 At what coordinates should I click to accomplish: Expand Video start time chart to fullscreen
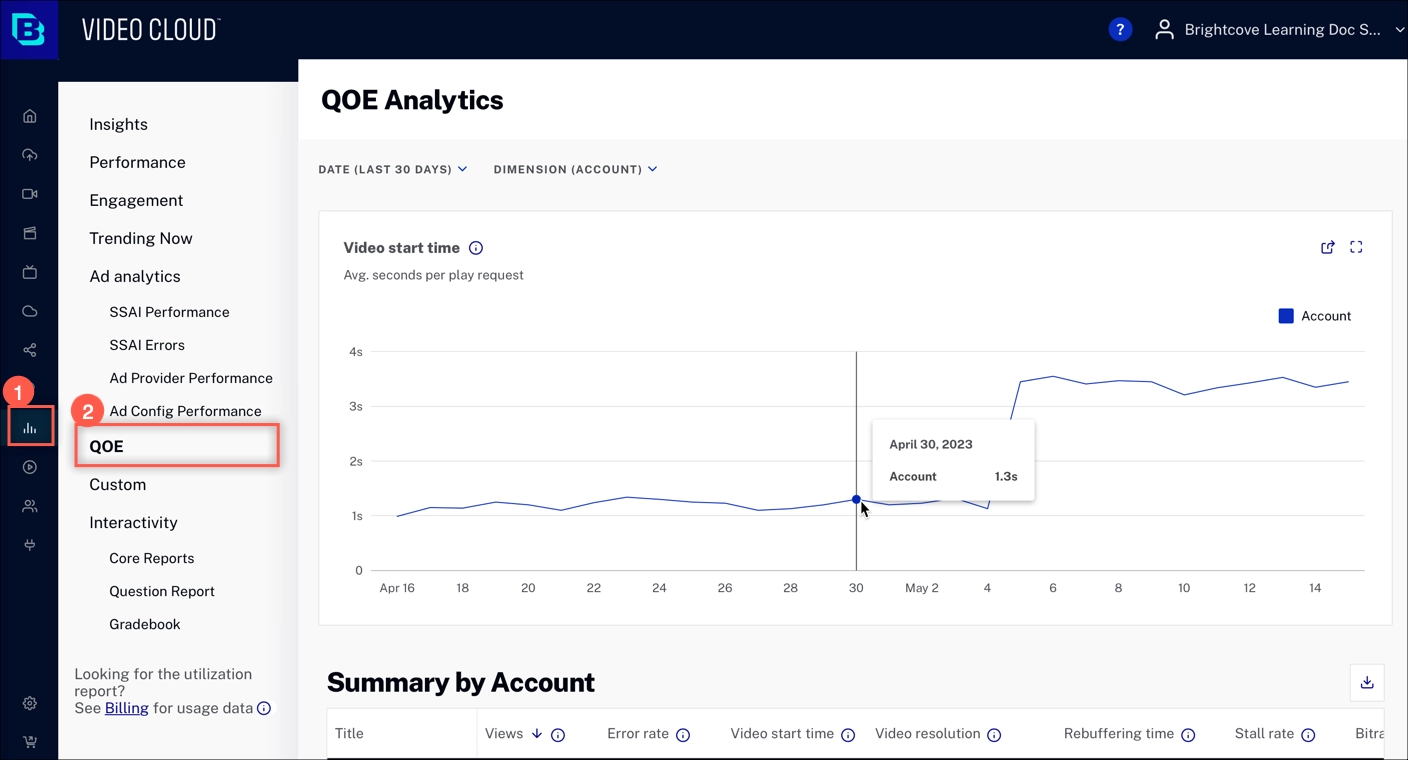(1356, 247)
